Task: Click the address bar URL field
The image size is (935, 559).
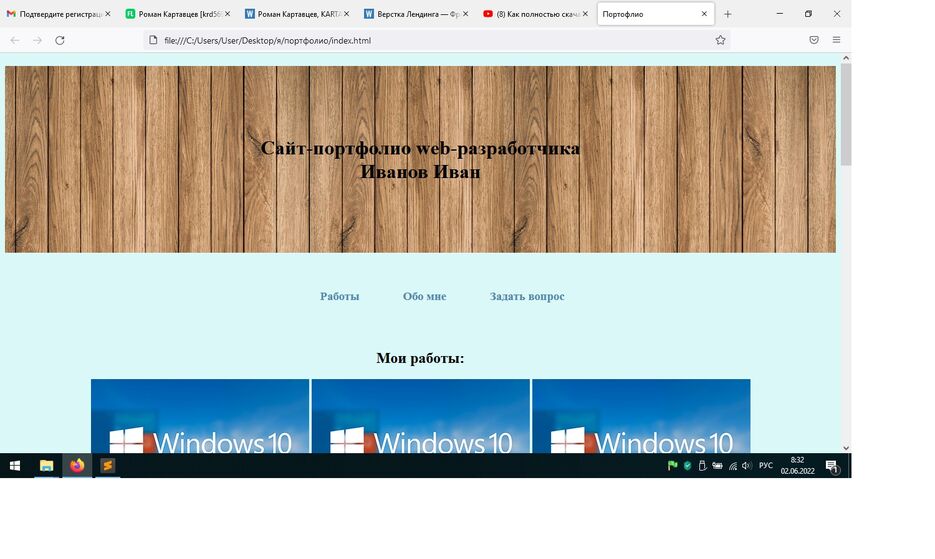Action: (x=435, y=40)
